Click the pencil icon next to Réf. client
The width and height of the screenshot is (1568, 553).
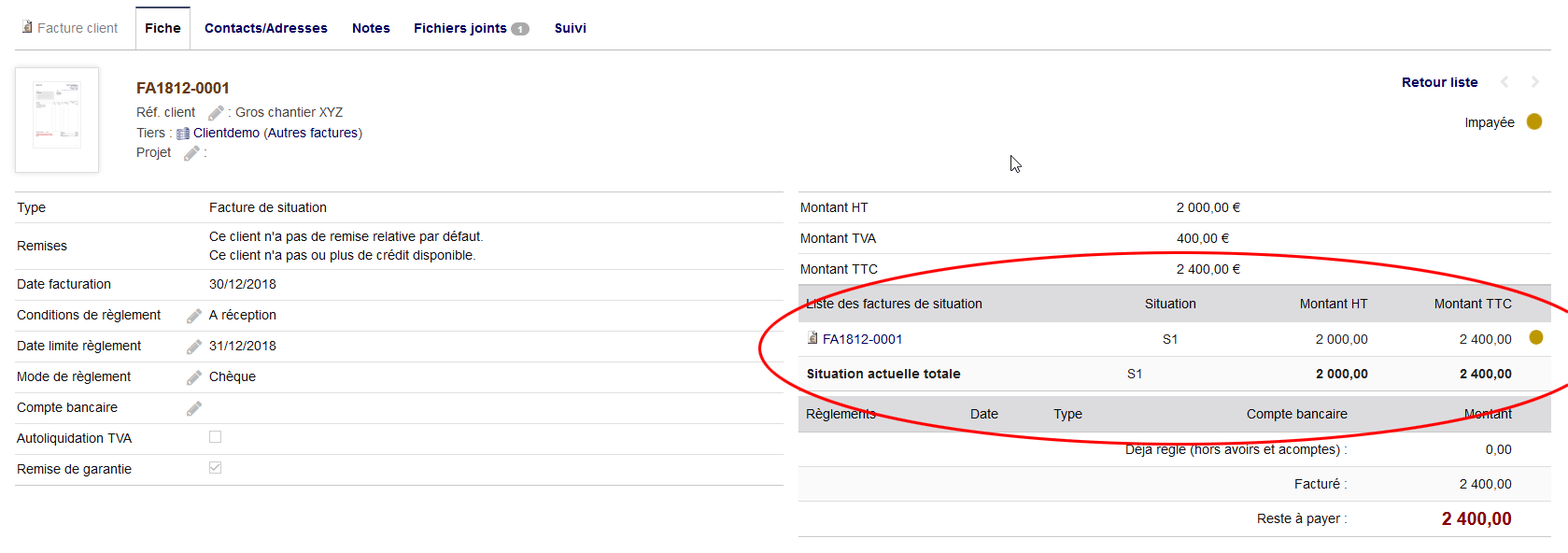pos(216,113)
